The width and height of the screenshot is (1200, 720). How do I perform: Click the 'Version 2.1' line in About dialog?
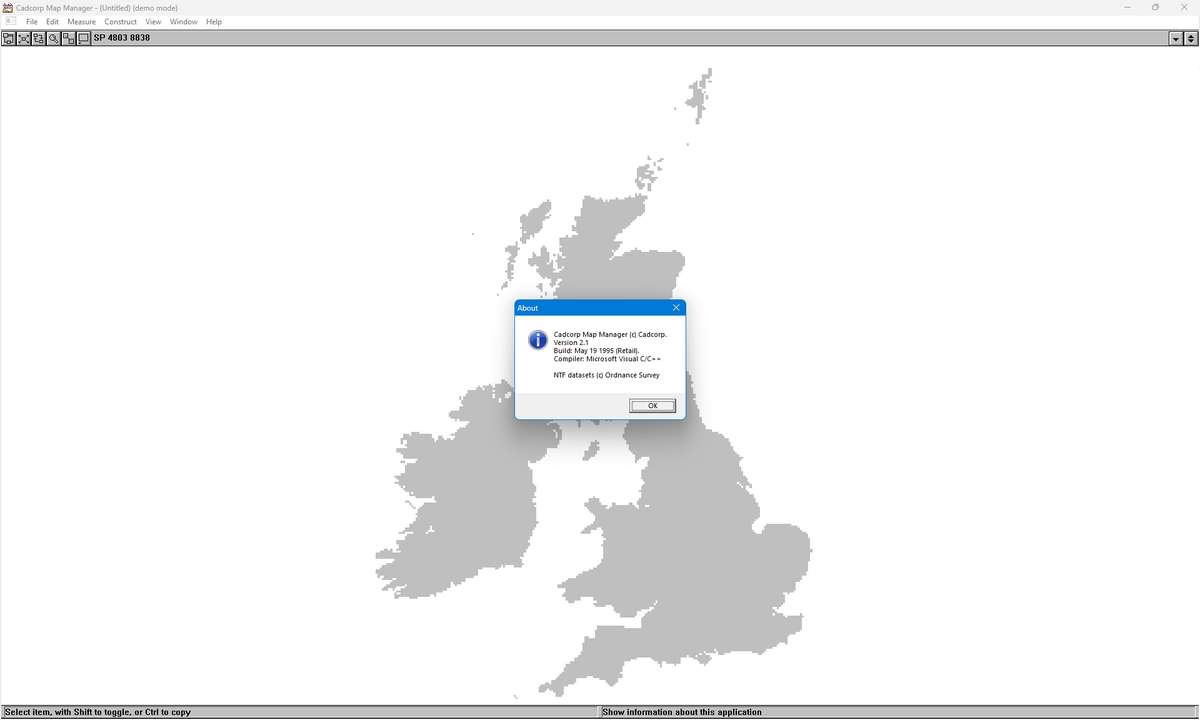click(571, 342)
